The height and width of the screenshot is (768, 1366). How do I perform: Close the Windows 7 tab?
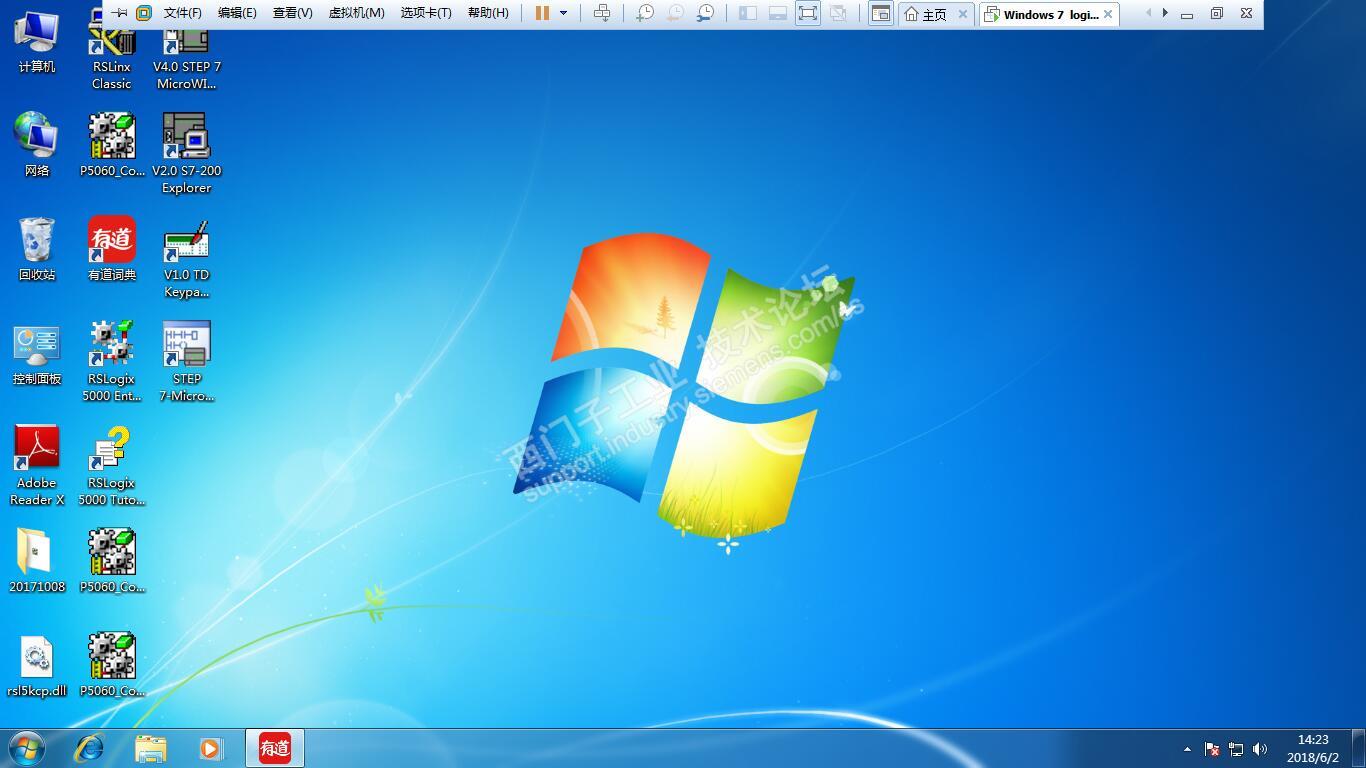coord(1108,14)
